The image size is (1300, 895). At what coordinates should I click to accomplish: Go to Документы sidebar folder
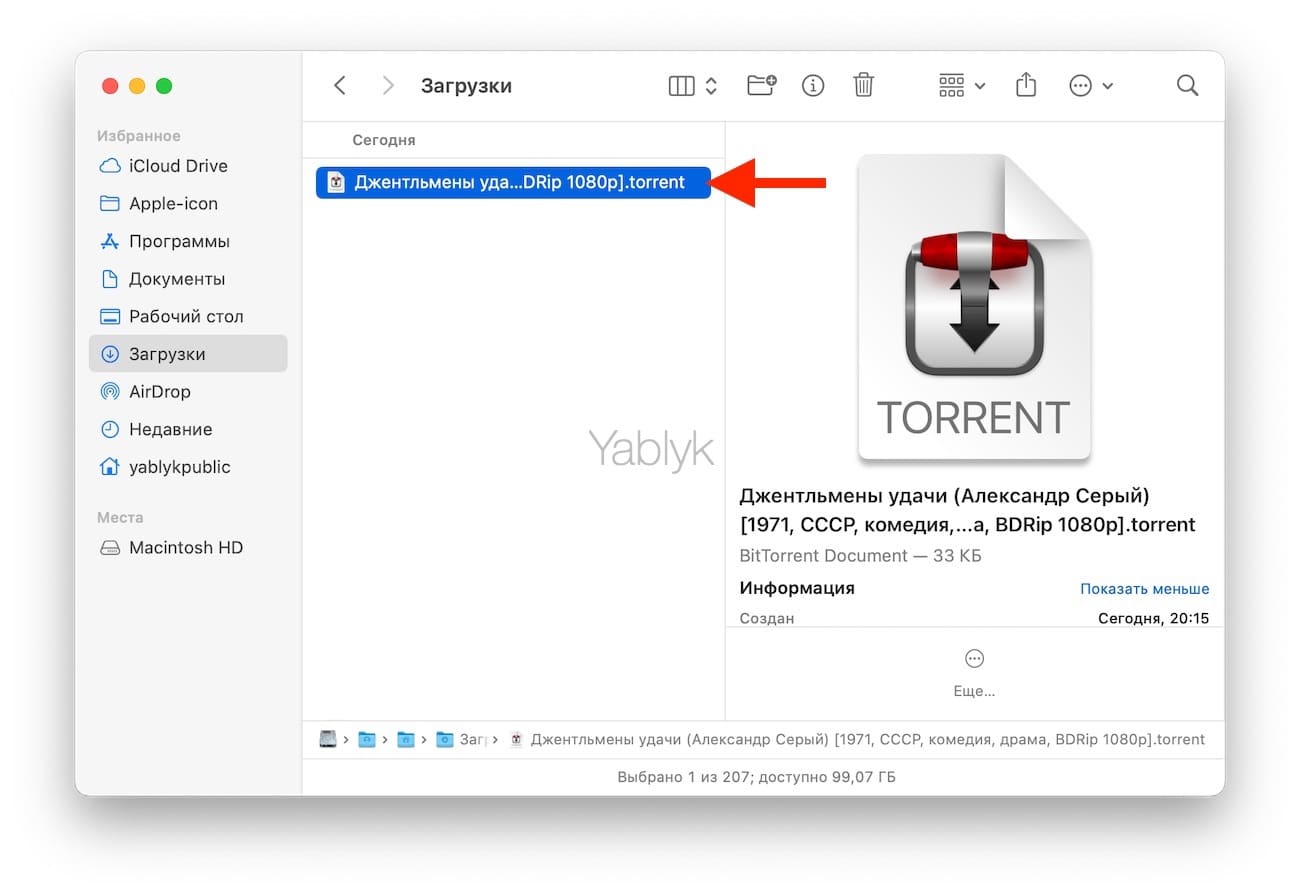click(176, 279)
